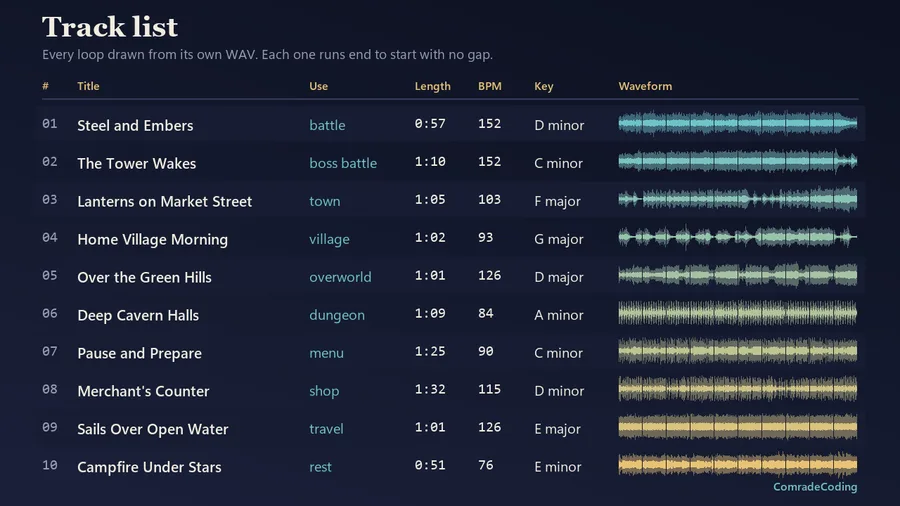Select the 'travel' use tag

[326, 429]
